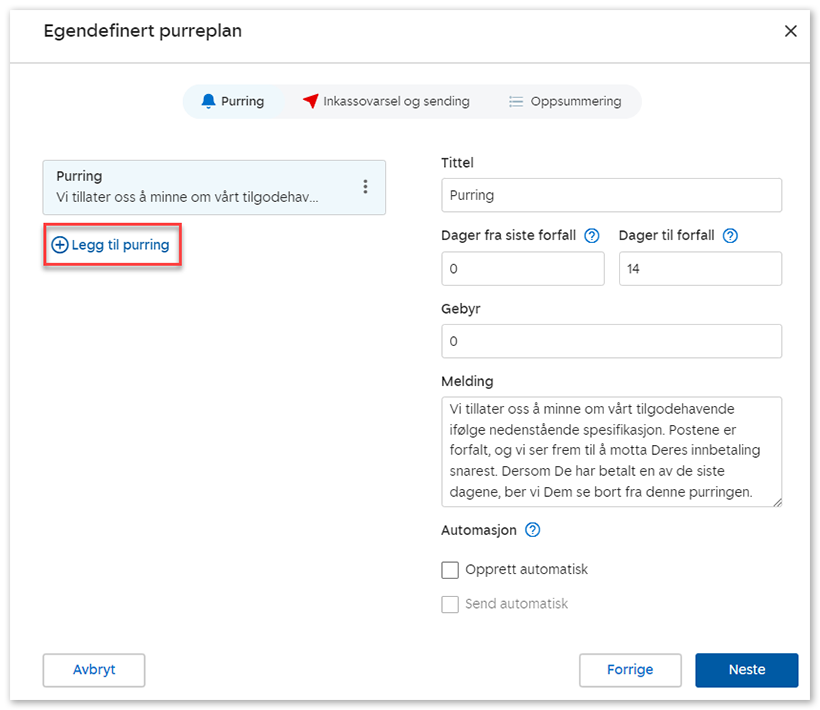Click the bell icon on Purring tab
Screen dimensions: 820x710
208,101
